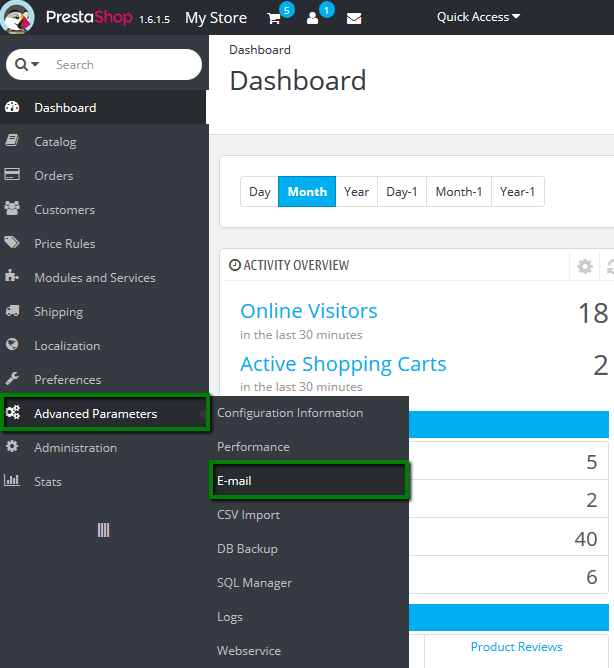Screen dimensions: 614x668
Task: Open the search filter dropdown arrow
Action: pos(35,64)
